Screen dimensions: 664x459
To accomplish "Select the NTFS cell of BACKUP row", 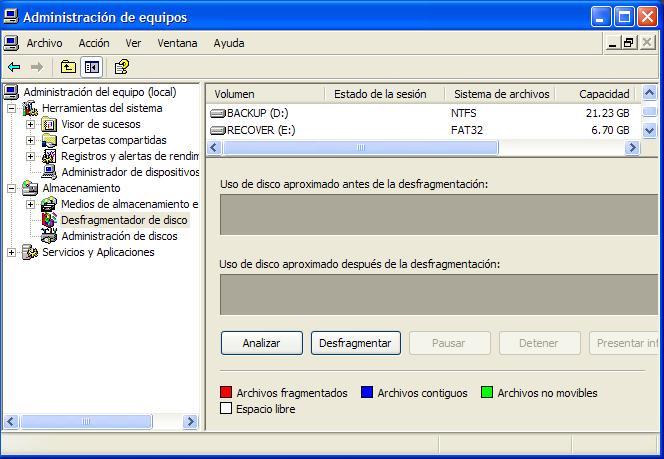I will 463,113.
